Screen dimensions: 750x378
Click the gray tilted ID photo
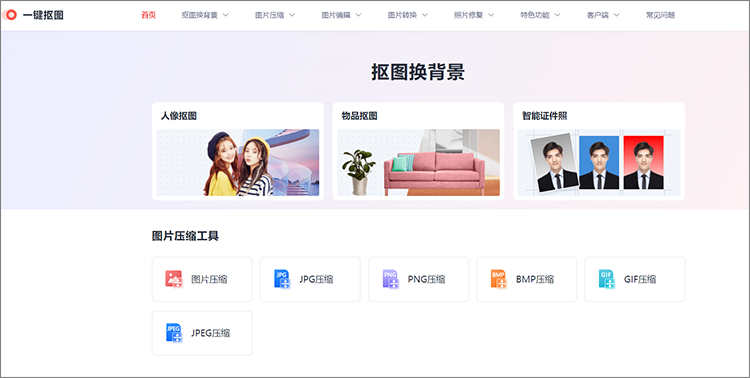tap(554, 163)
